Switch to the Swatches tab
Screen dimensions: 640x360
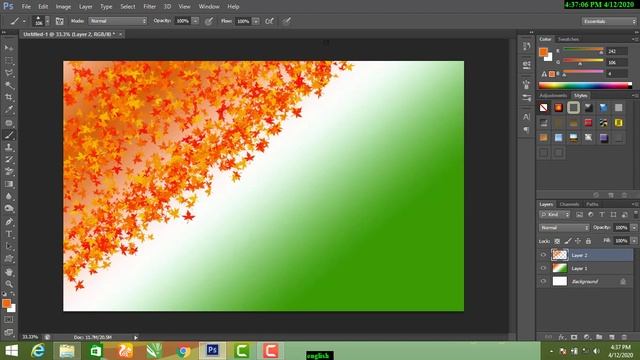[568, 39]
